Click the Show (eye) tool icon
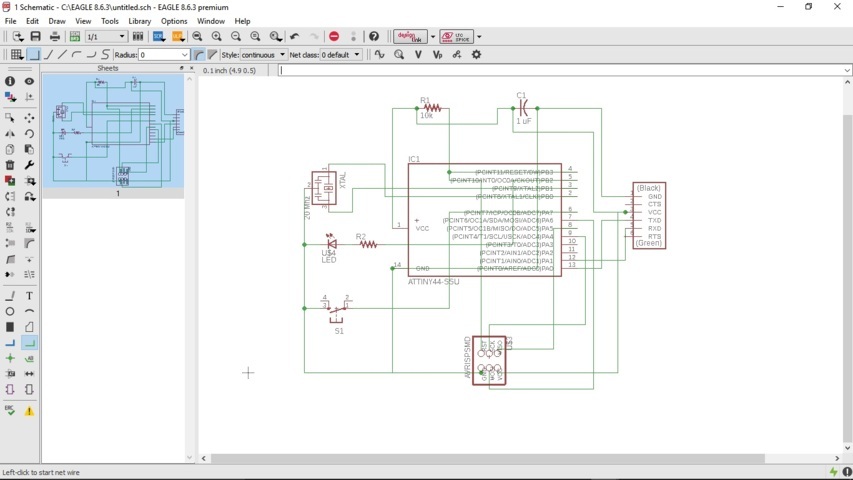853x480 pixels. click(29, 81)
